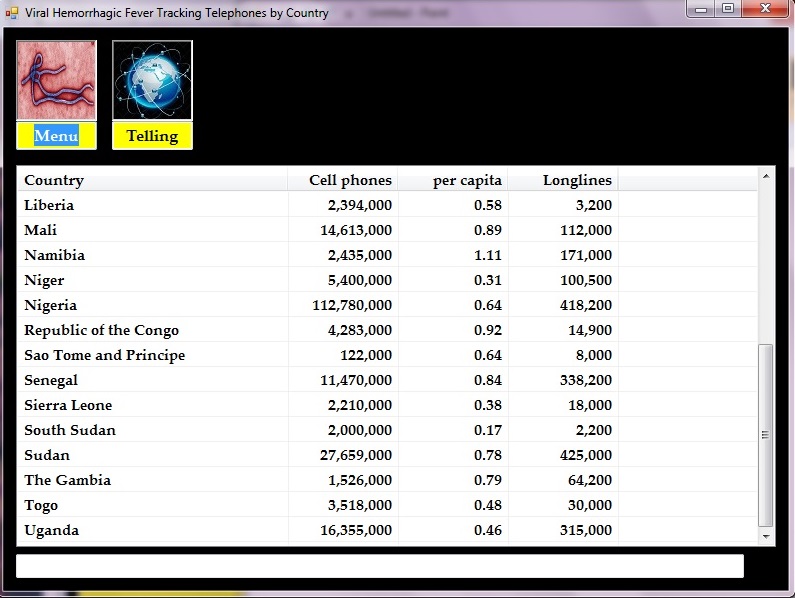Select the Namibia row
The height and width of the screenshot is (598, 795).
click(x=387, y=255)
